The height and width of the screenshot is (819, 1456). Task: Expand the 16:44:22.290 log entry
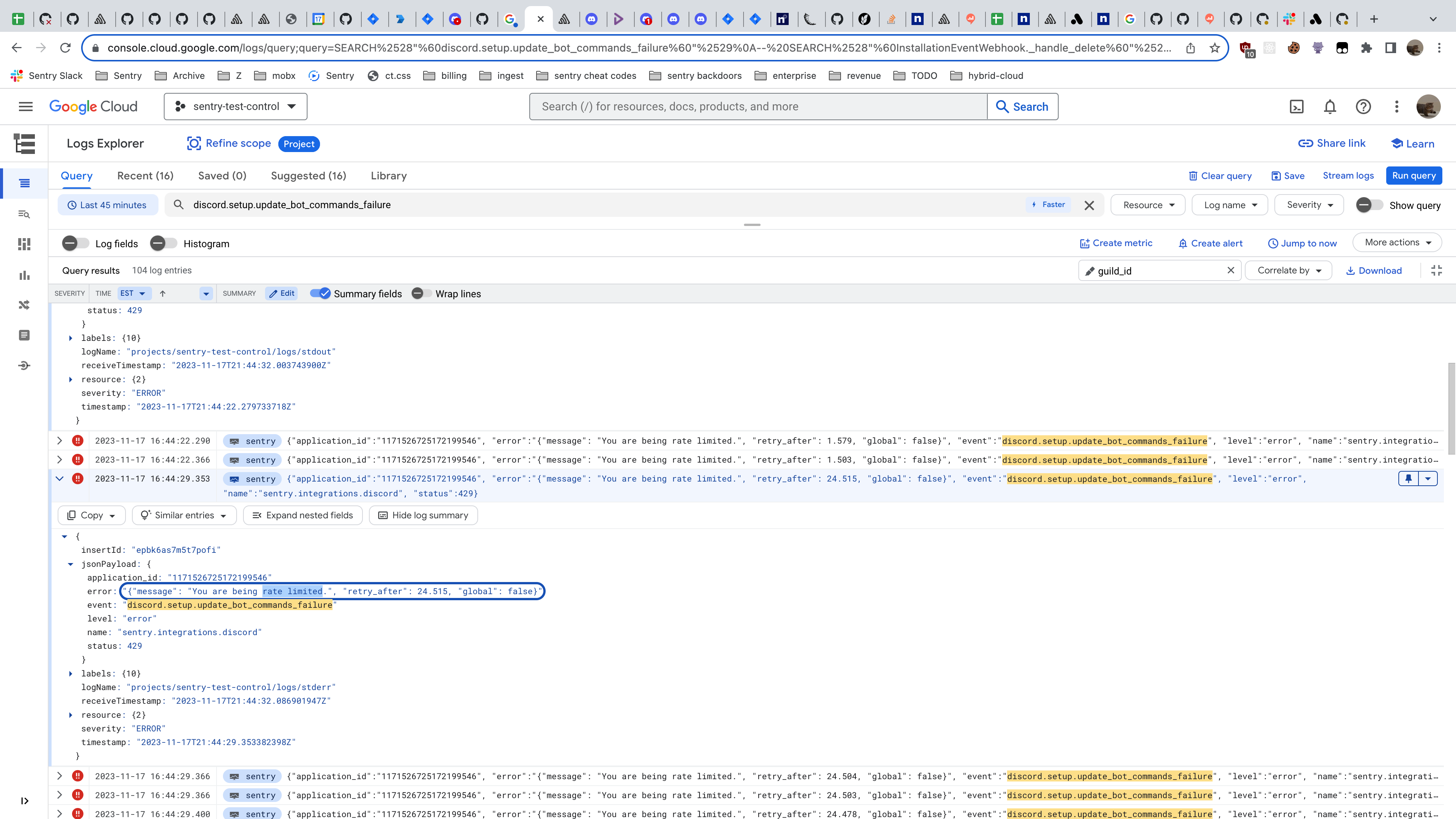[60, 441]
